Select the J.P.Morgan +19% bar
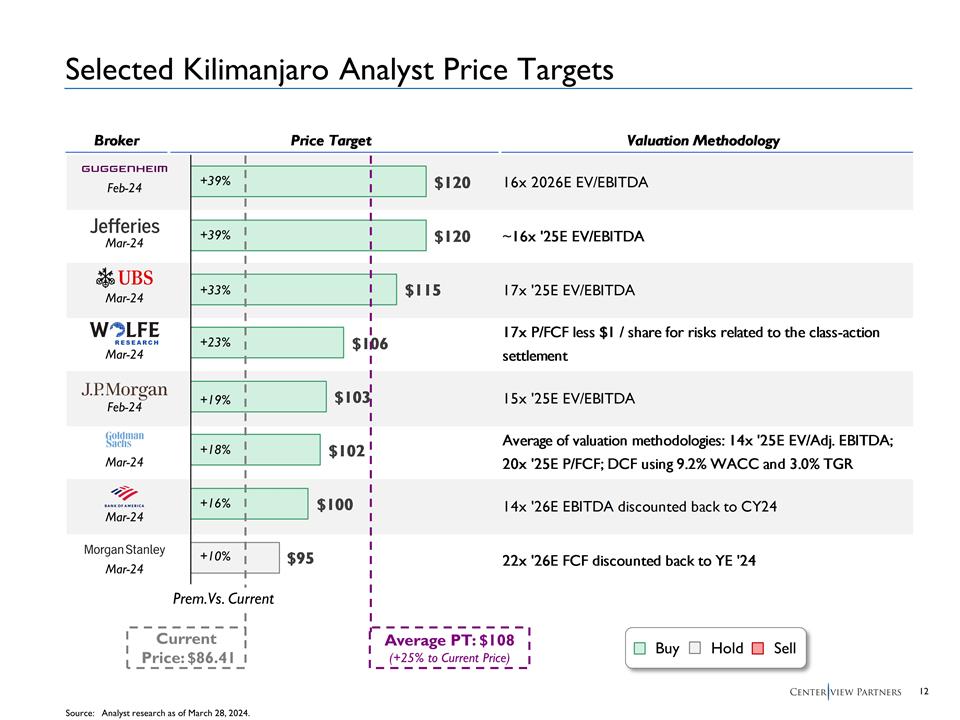This screenshot has width=960, height=720. (x=259, y=396)
